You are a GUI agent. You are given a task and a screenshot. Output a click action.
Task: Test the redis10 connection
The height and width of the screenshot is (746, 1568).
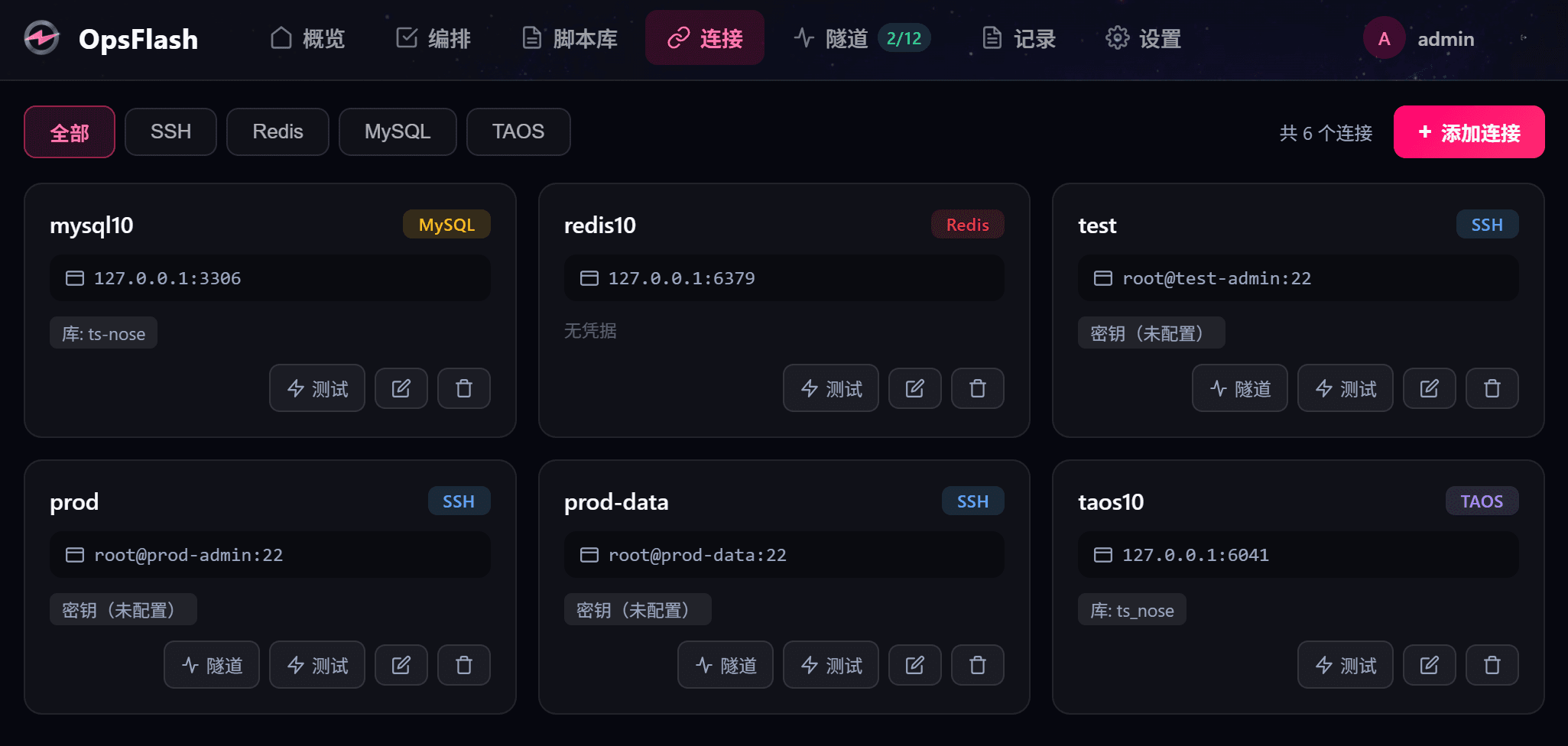[x=830, y=388]
